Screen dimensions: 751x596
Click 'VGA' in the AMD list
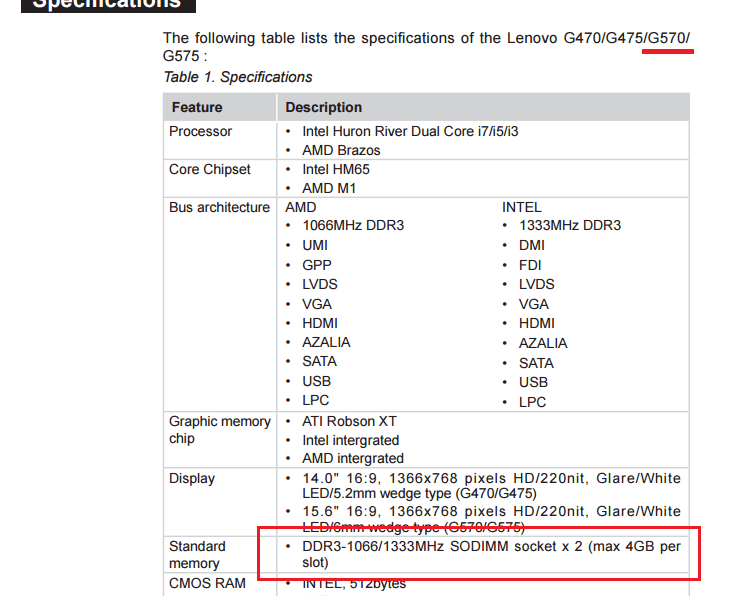(x=317, y=304)
